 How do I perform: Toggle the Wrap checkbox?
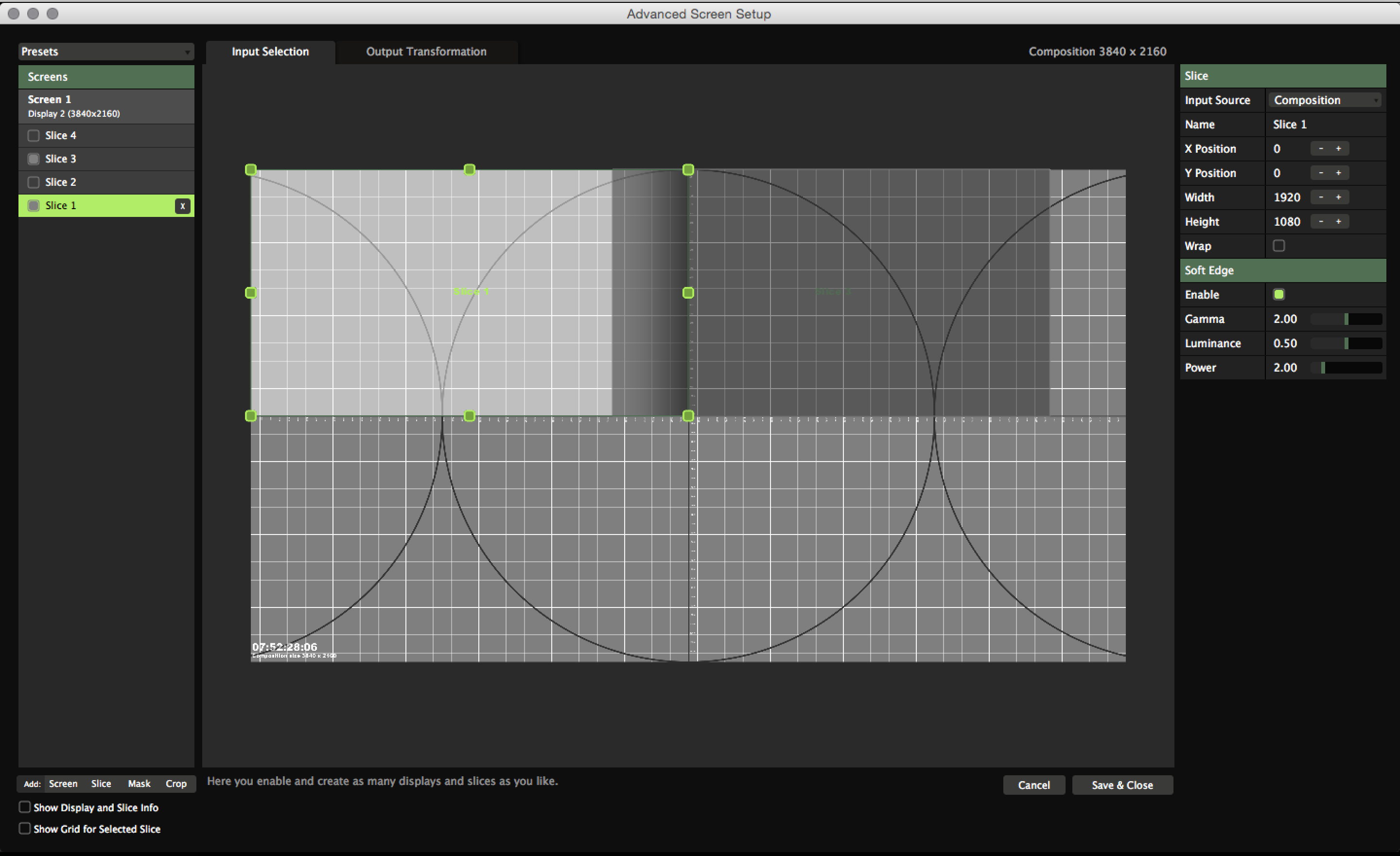tap(1279, 246)
